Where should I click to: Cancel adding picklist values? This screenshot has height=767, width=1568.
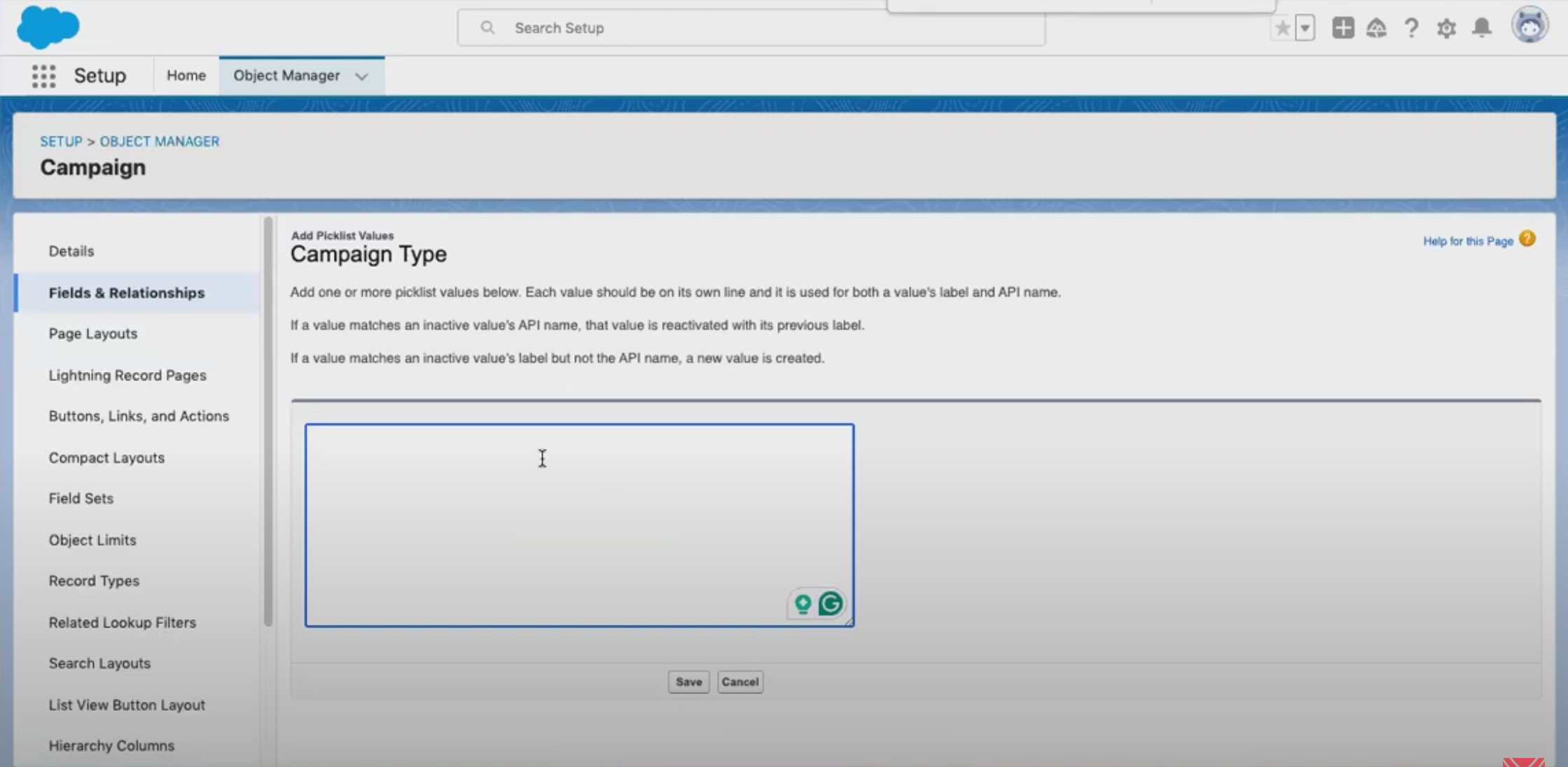(740, 682)
